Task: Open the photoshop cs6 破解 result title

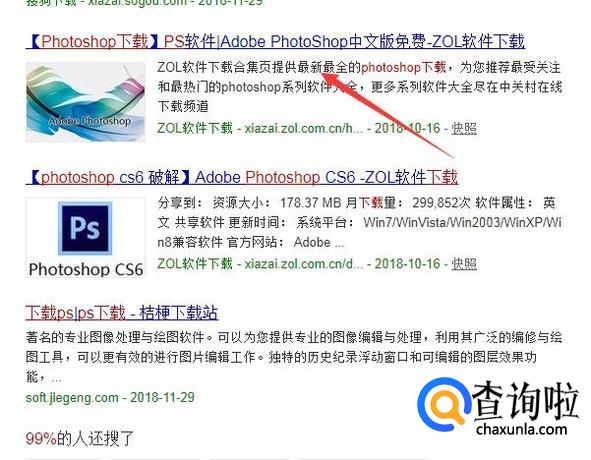Action: point(242,177)
